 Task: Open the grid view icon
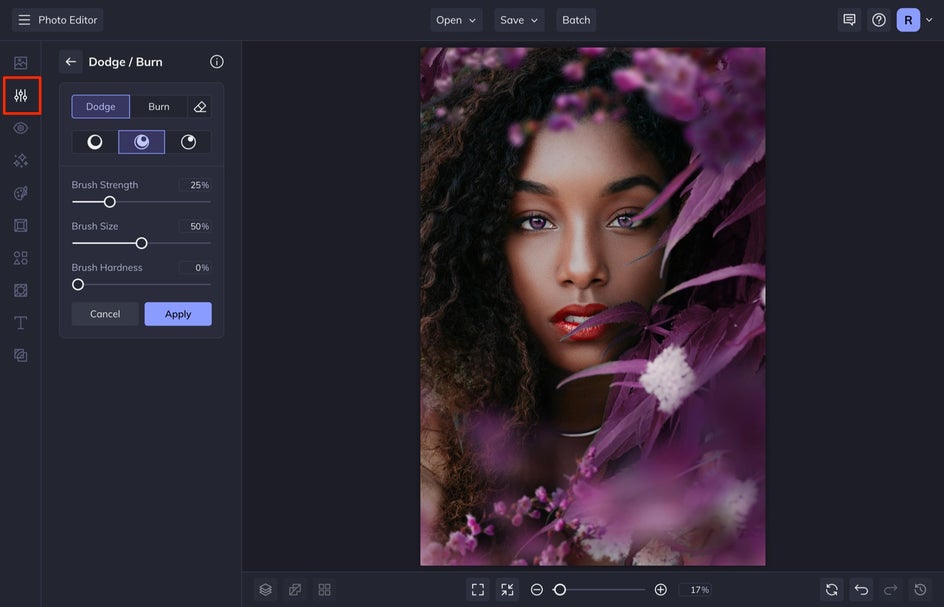tap(324, 590)
